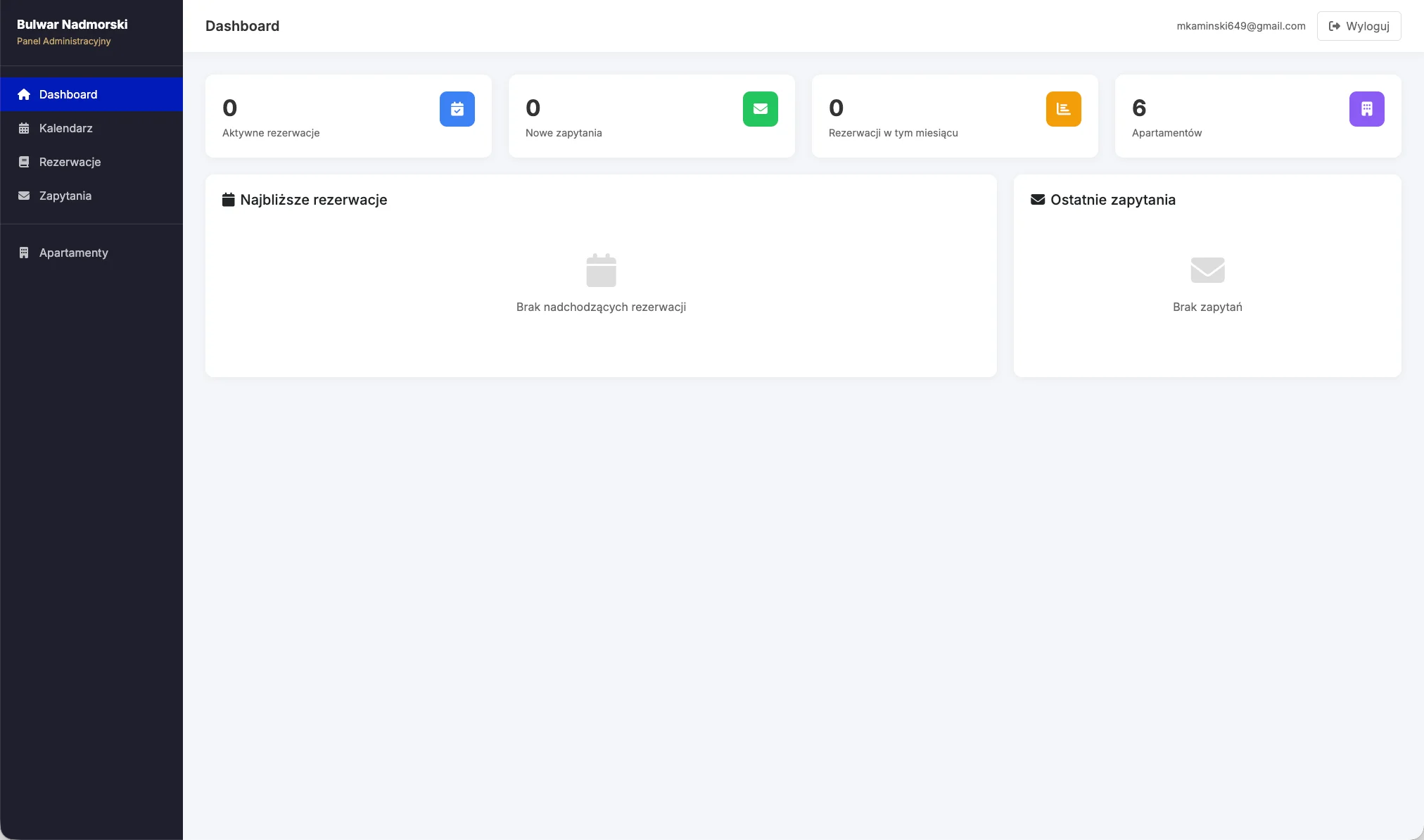This screenshot has height=840, width=1424.
Task: Go to Rezerwacje in the sidebar
Action: tap(70, 162)
